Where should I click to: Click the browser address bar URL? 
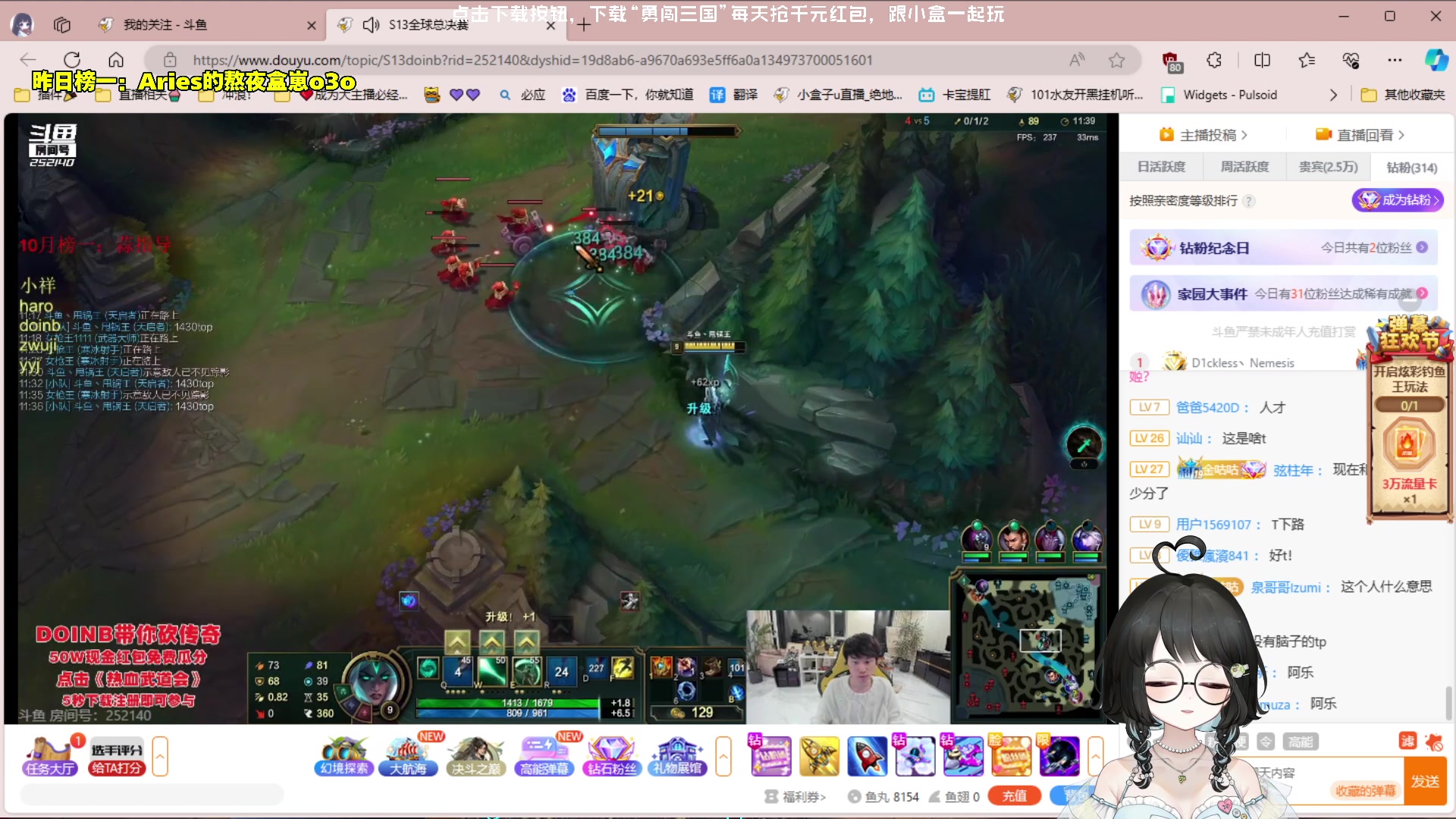(x=532, y=60)
